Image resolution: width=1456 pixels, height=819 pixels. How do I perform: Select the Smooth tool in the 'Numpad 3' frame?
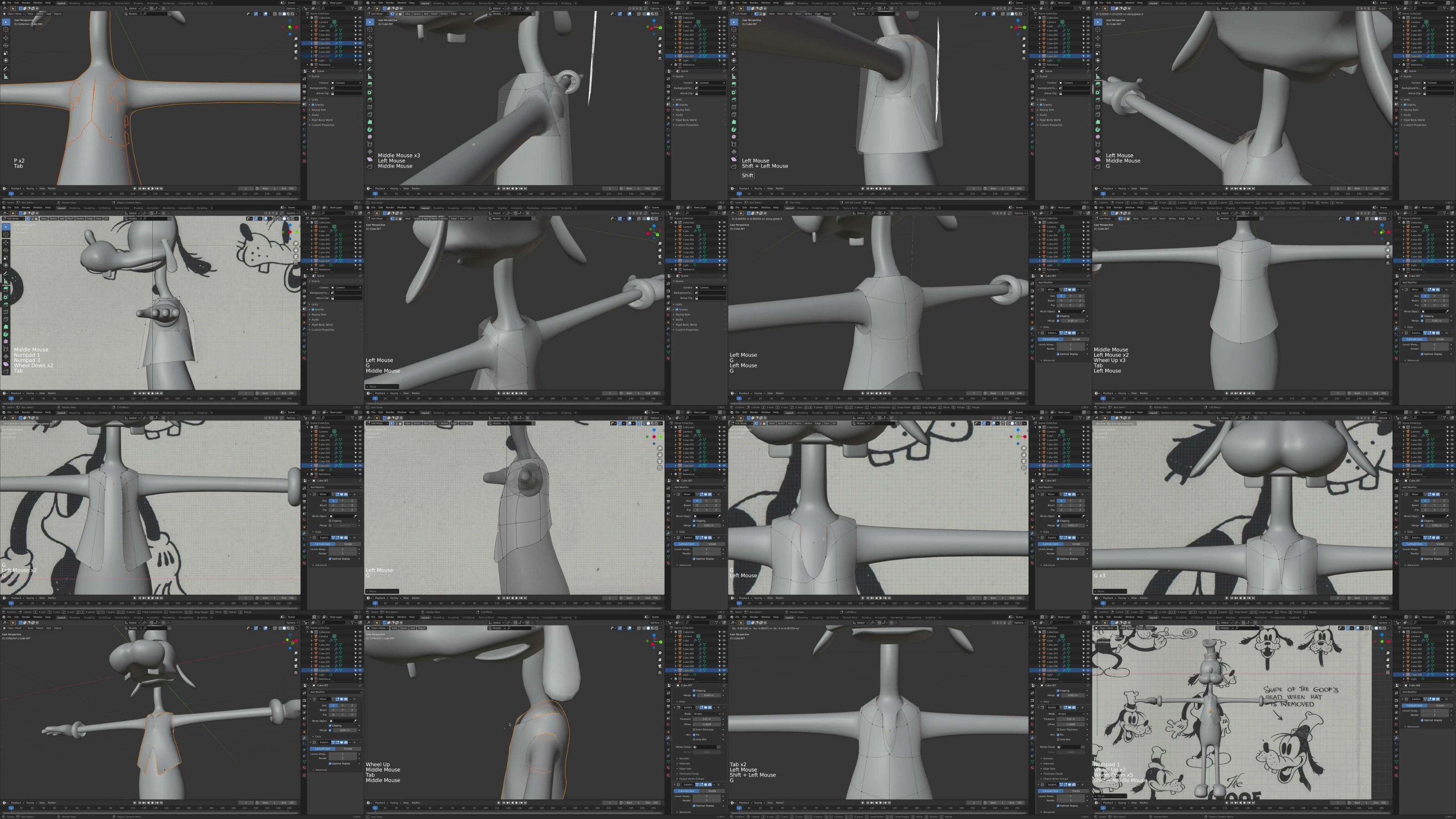click(5, 342)
